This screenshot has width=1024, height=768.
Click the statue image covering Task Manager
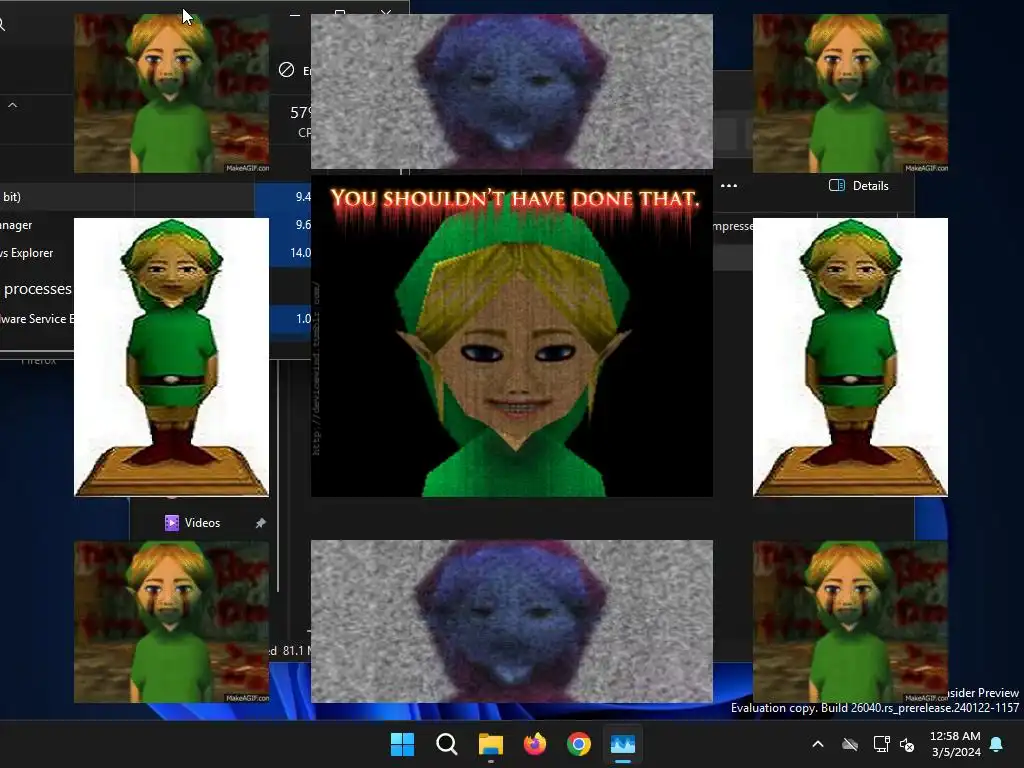(x=171, y=357)
